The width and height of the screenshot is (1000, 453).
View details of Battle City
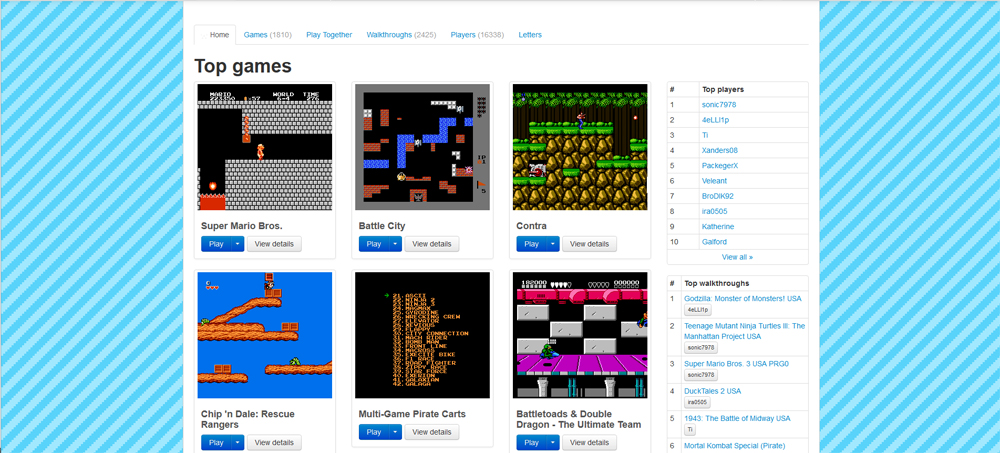tap(432, 244)
